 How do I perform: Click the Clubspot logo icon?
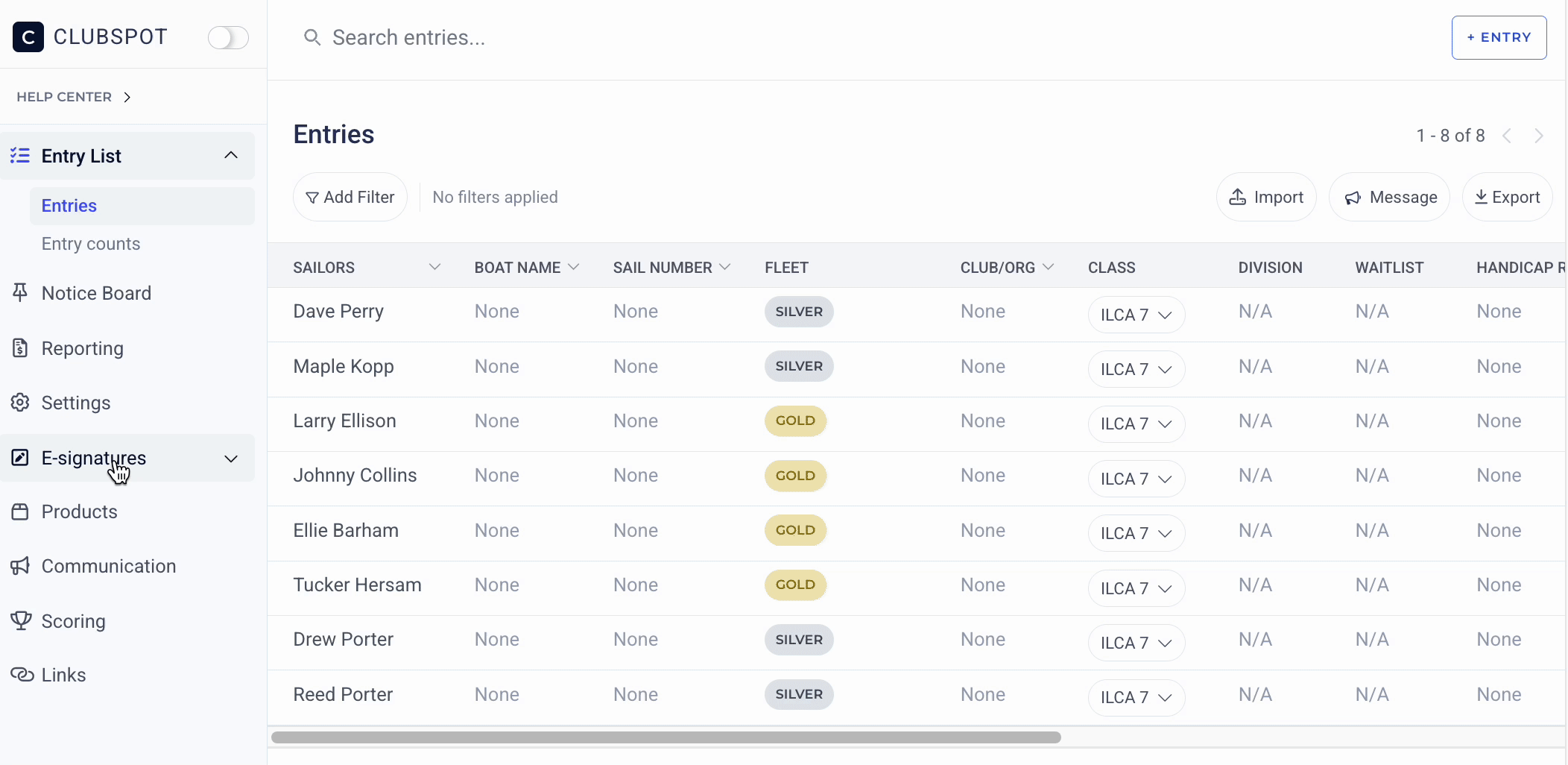tap(28, 37)
